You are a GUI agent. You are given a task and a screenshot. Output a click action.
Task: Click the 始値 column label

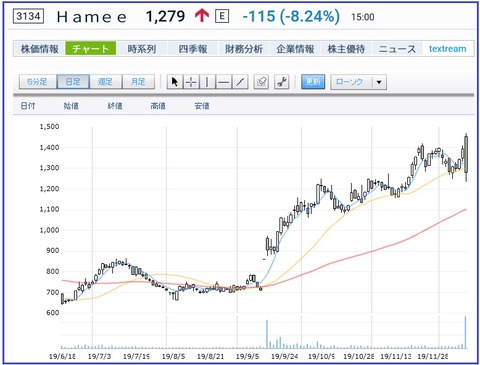(71, 106)
